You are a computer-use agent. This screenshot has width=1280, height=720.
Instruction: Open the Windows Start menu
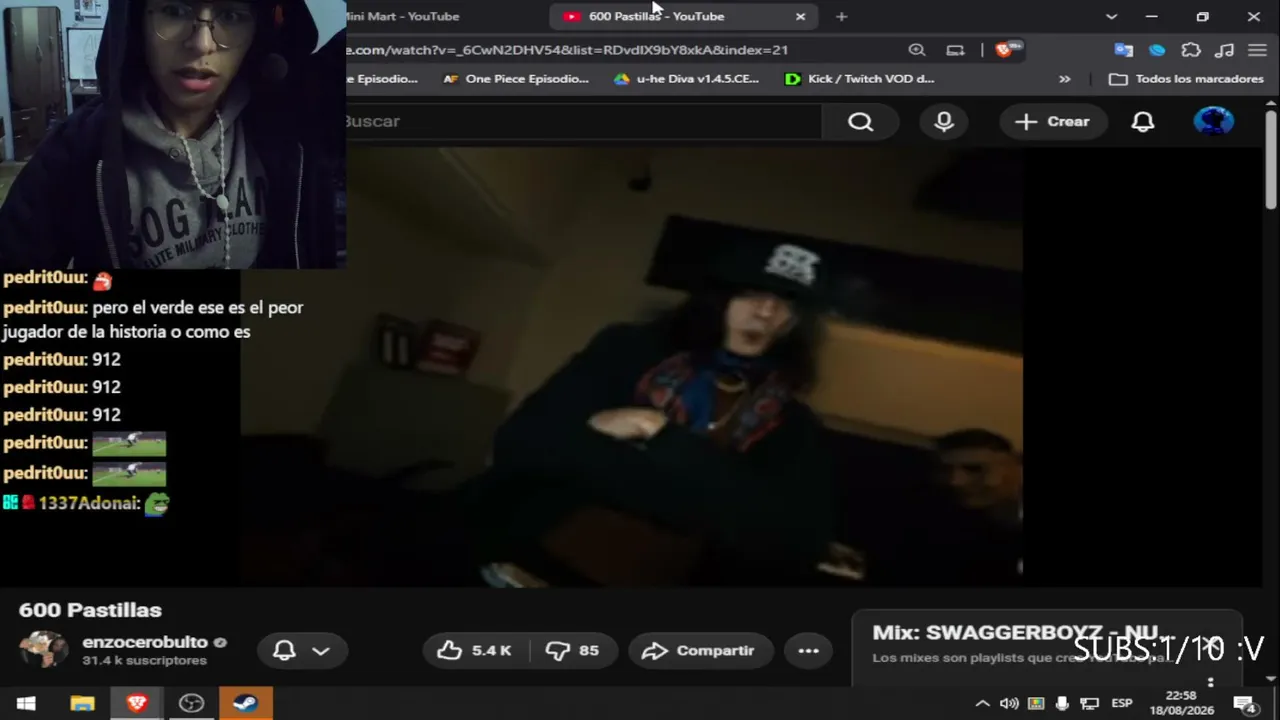[x=26, y=703]
